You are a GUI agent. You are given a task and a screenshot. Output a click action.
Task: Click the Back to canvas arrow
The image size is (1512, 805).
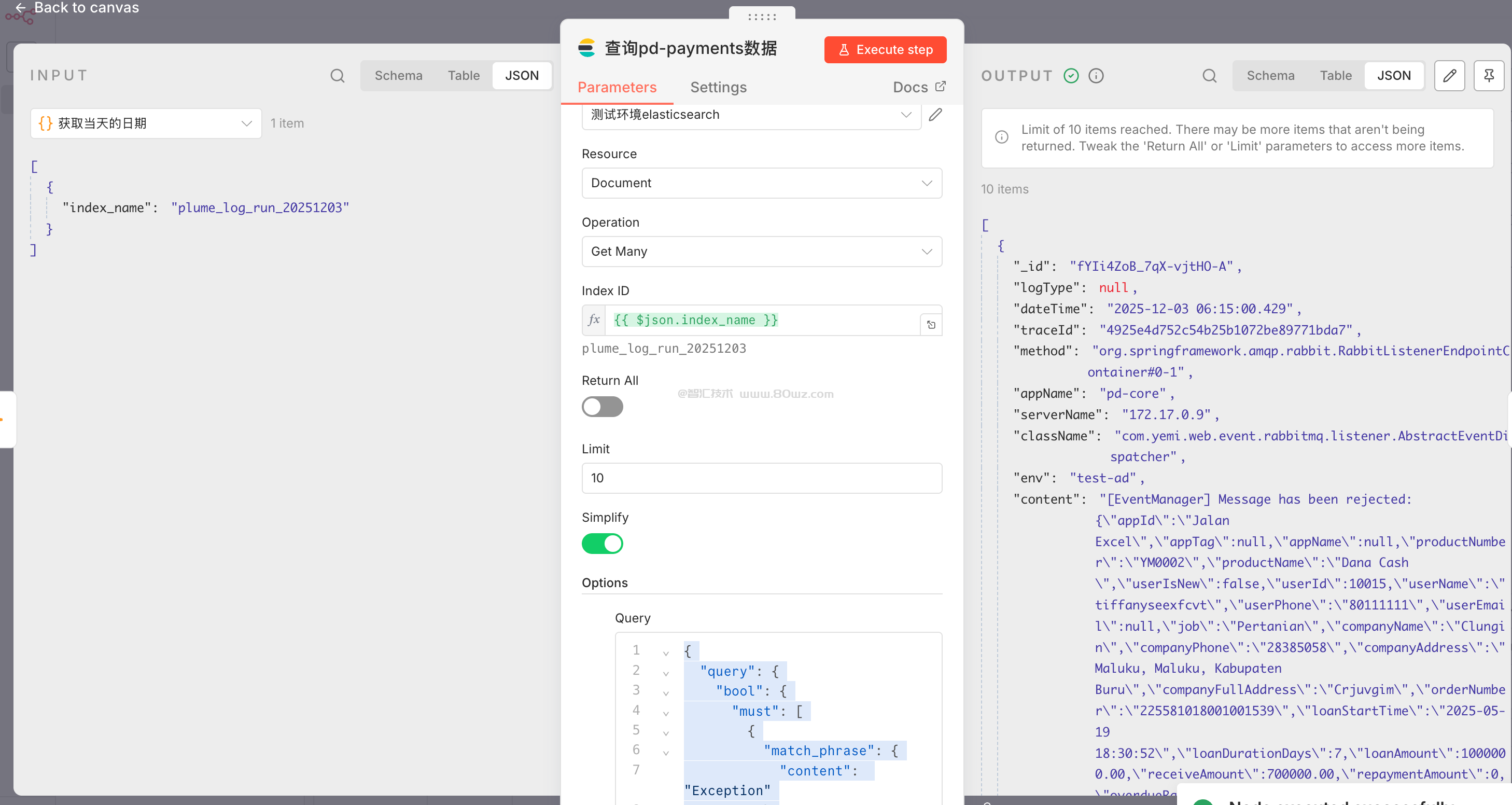21,8
